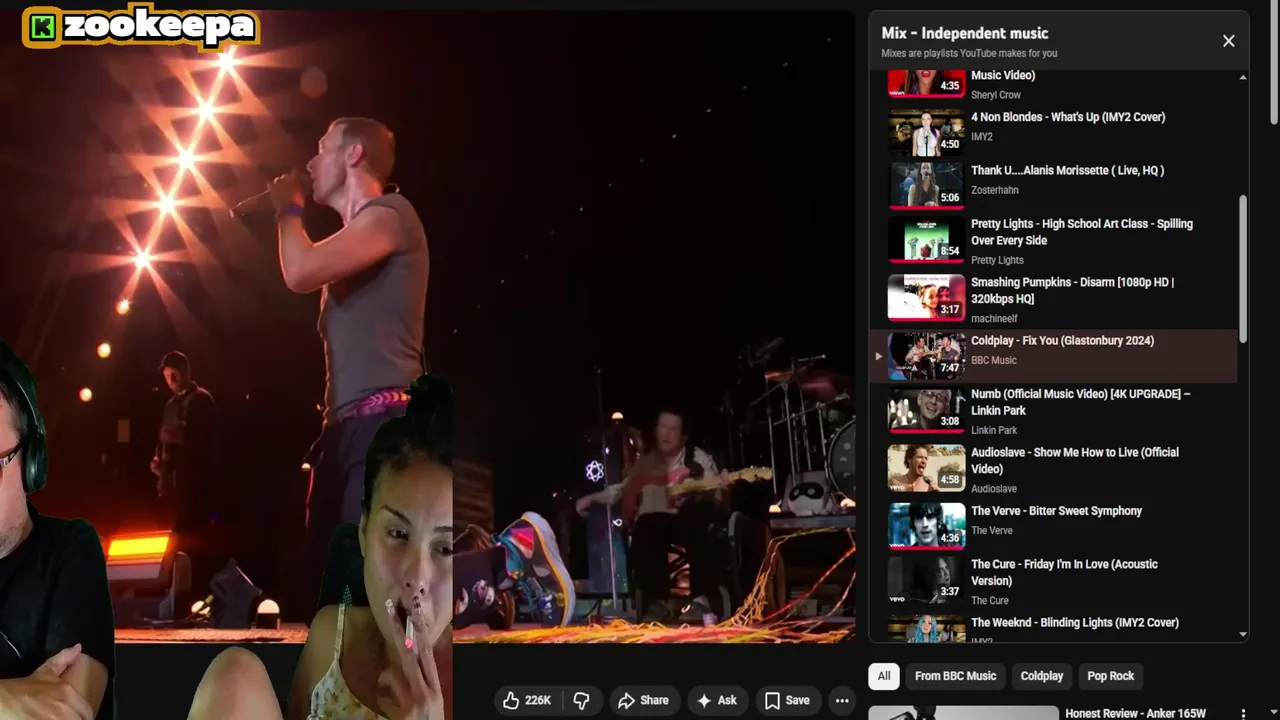Click the Coldplay concert video player
The height and width of the screenshot is (720, 1280).
click(428, 325)
